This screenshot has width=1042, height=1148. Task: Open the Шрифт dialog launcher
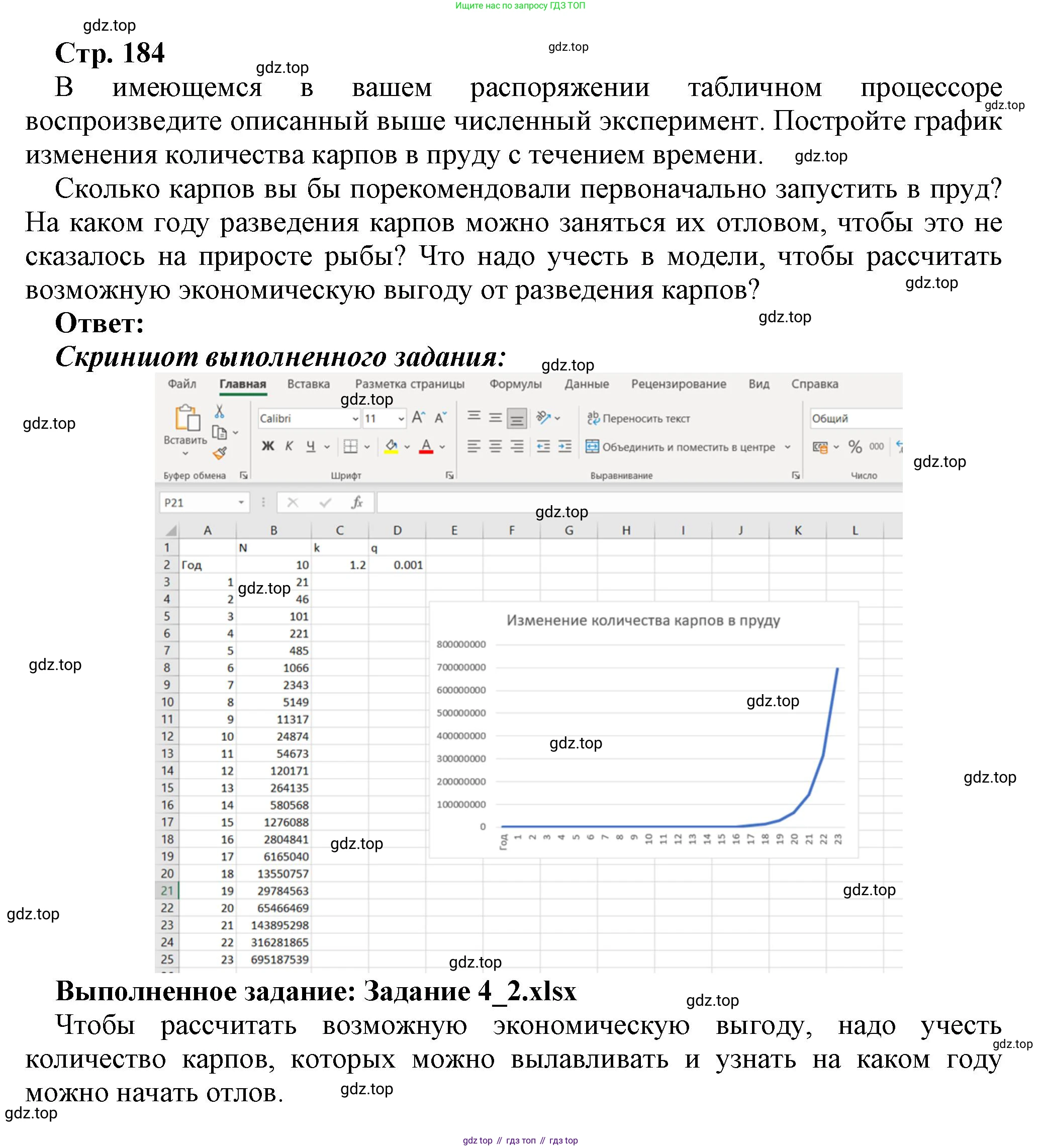coord(449,475)
